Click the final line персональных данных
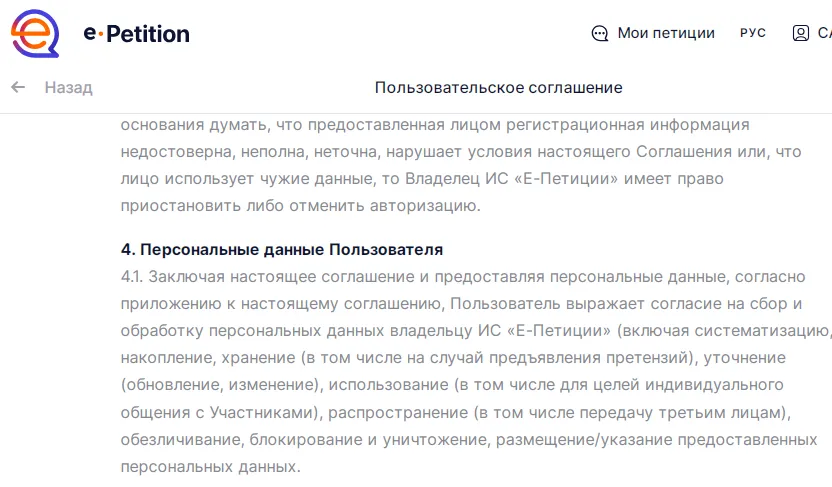Image resolution: width=832 pixels, height=487 pixels. pos(209,466)
